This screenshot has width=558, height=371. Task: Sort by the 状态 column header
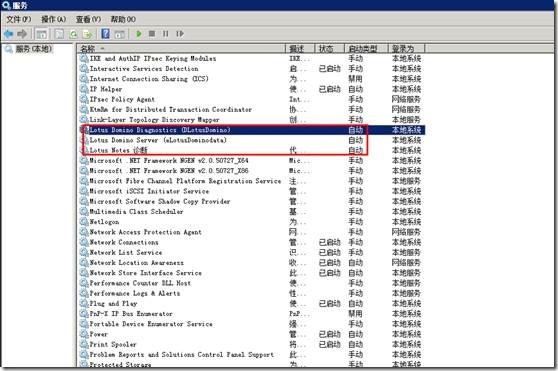tap(330, 48)
